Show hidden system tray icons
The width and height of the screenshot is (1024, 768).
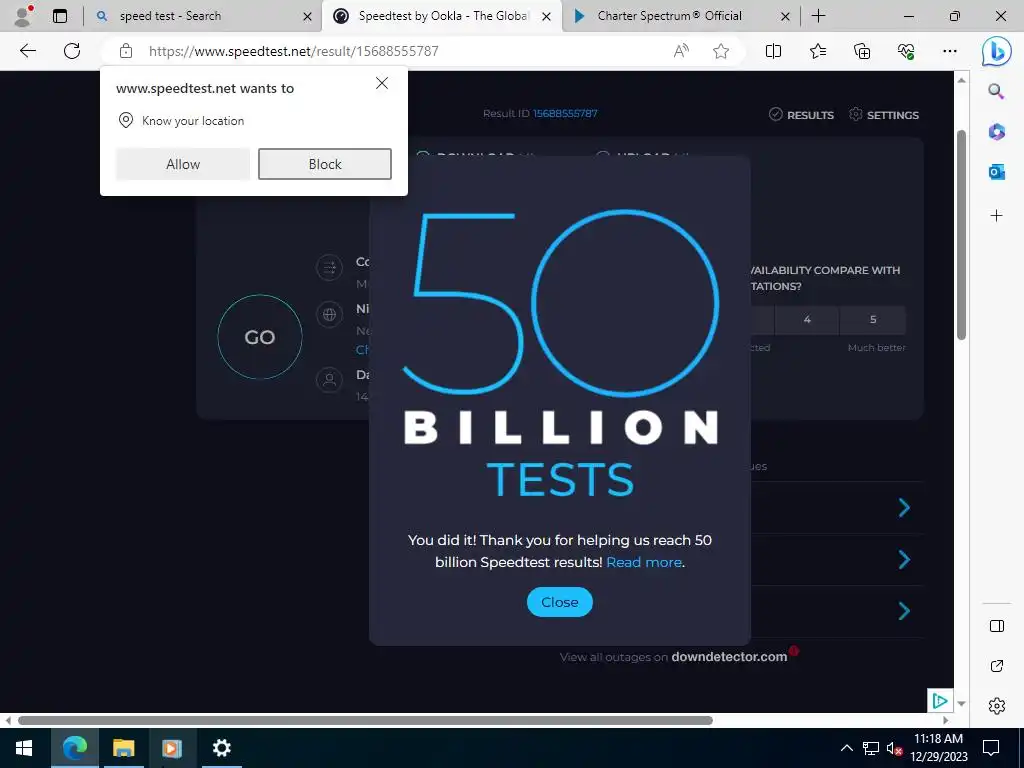(x=846, y=748)
